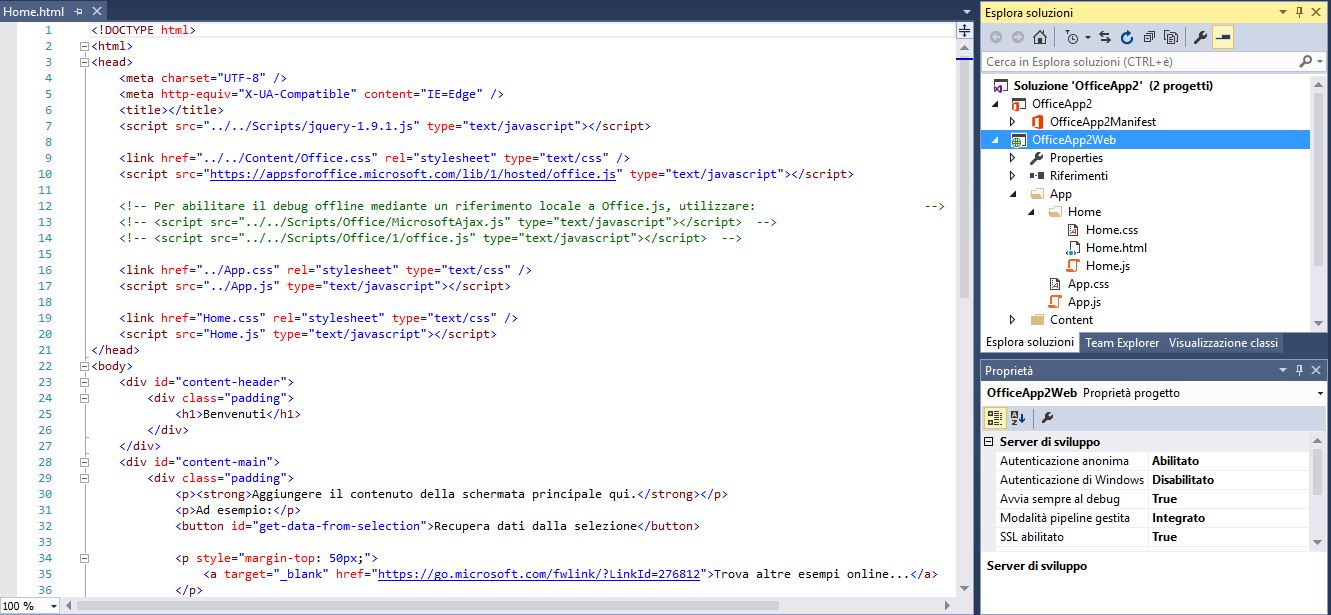Select Home.css in the solution tree
Screen dimensions: 1331x615
pyautogui.click(x=1112, y=230)
